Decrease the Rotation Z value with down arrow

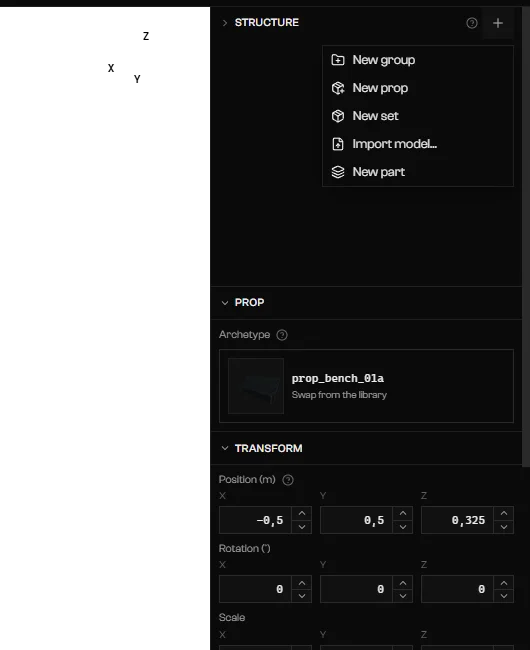504,596
